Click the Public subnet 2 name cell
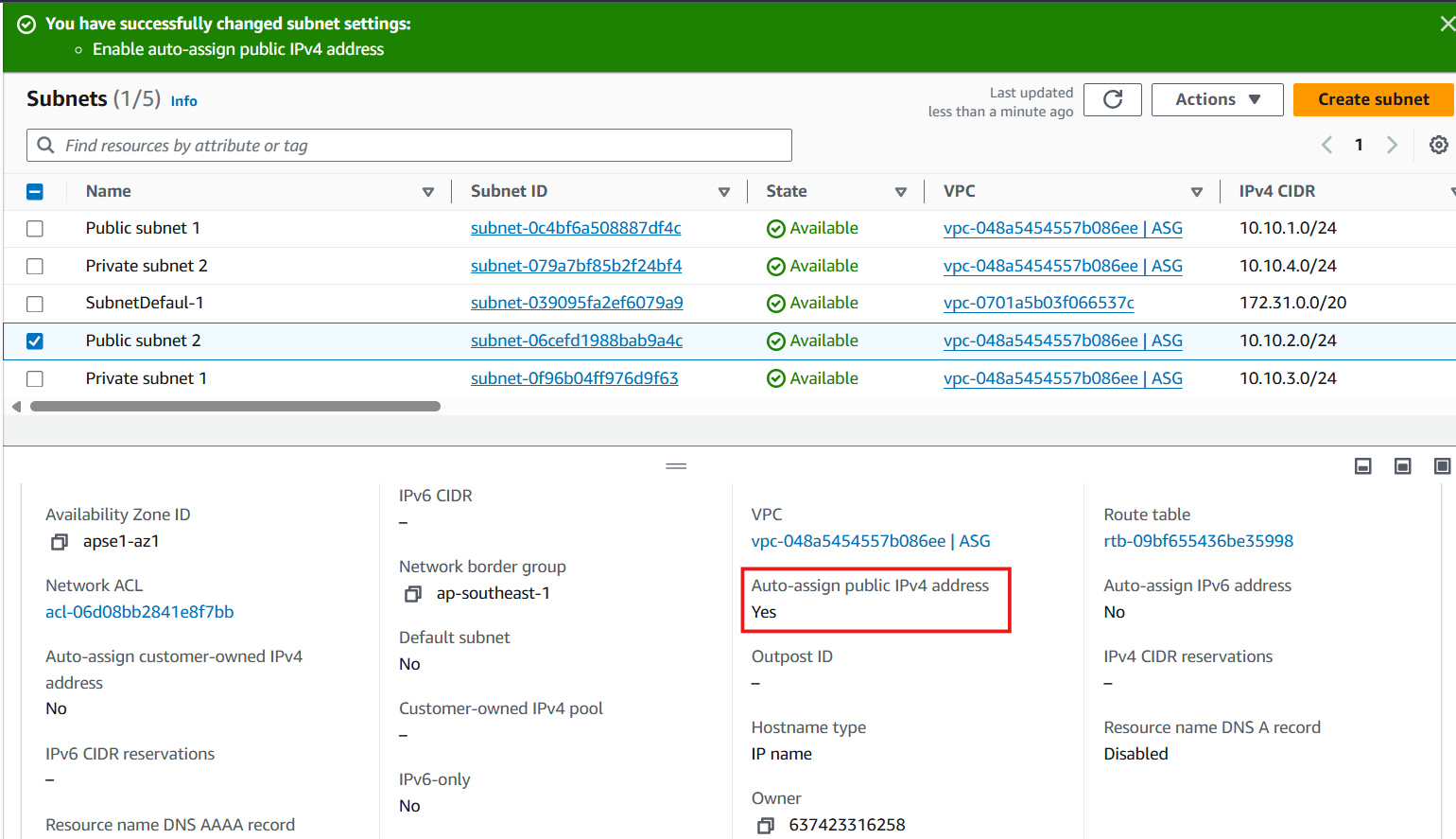 (x=144, y=341)
